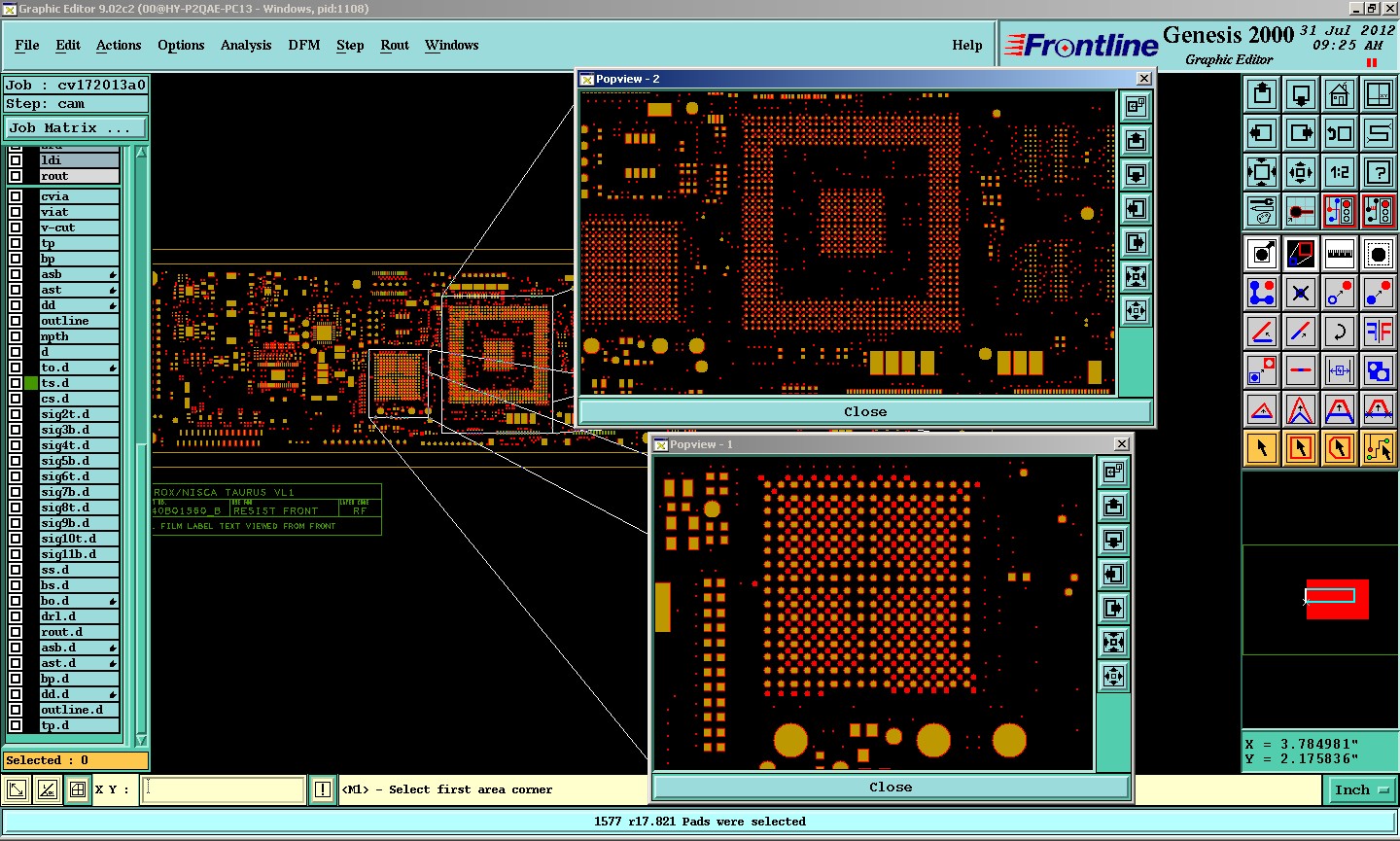Image resolution: width=1400 pixels, height=841 pixels.
Task: Select the basic arrow selection tool
Action: click(1262, 448)
